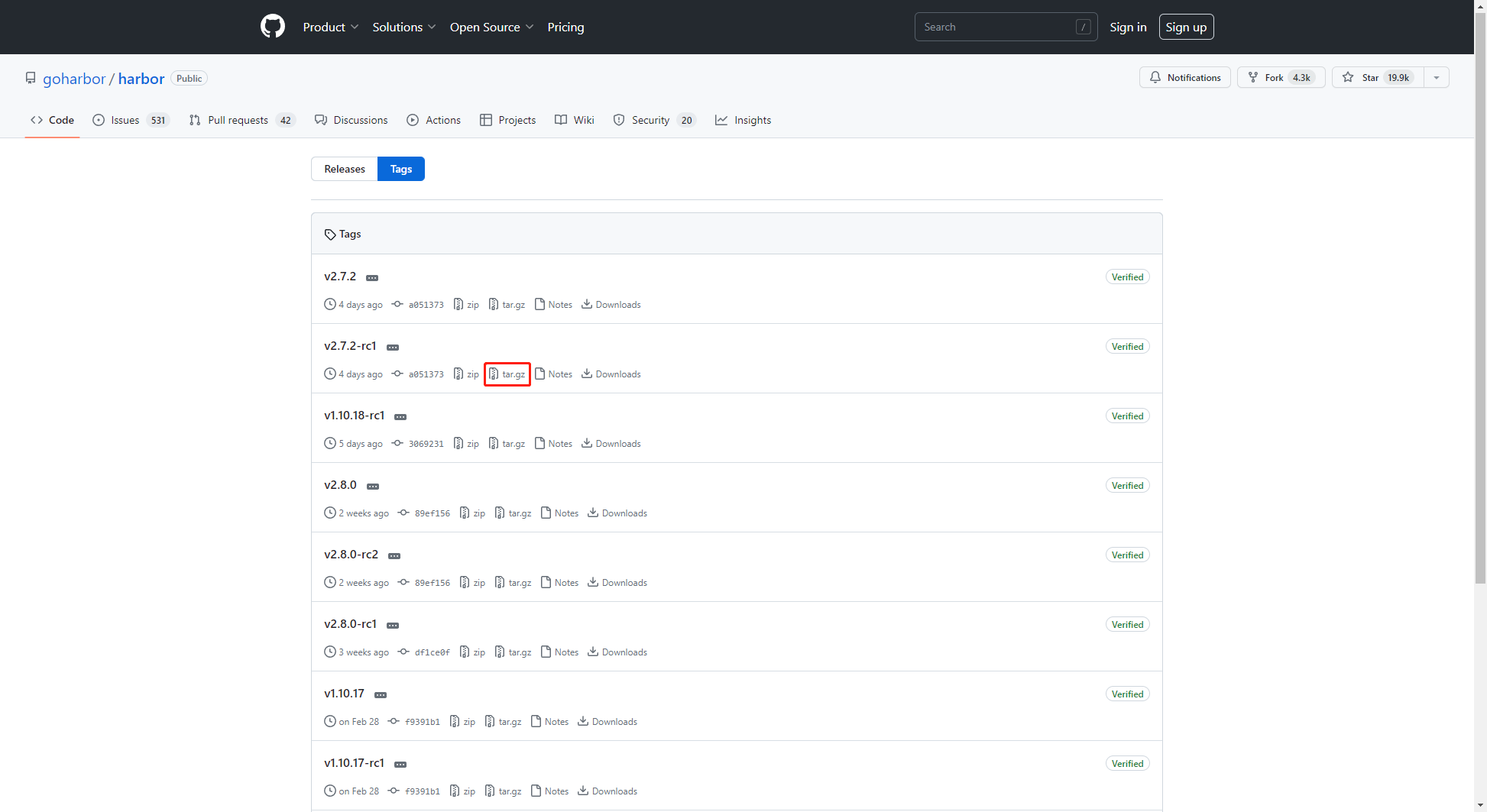Open commit df1ce0f for v2.8.0-rc1
The width and height of the screenshot is (1487, 812).
tap(424, 652)
